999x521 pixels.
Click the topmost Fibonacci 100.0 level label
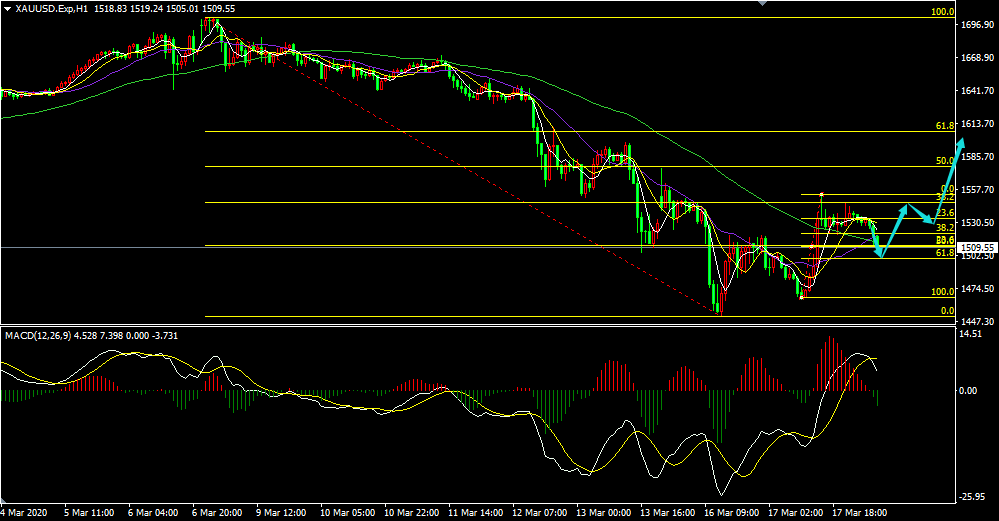click(943, 12)
